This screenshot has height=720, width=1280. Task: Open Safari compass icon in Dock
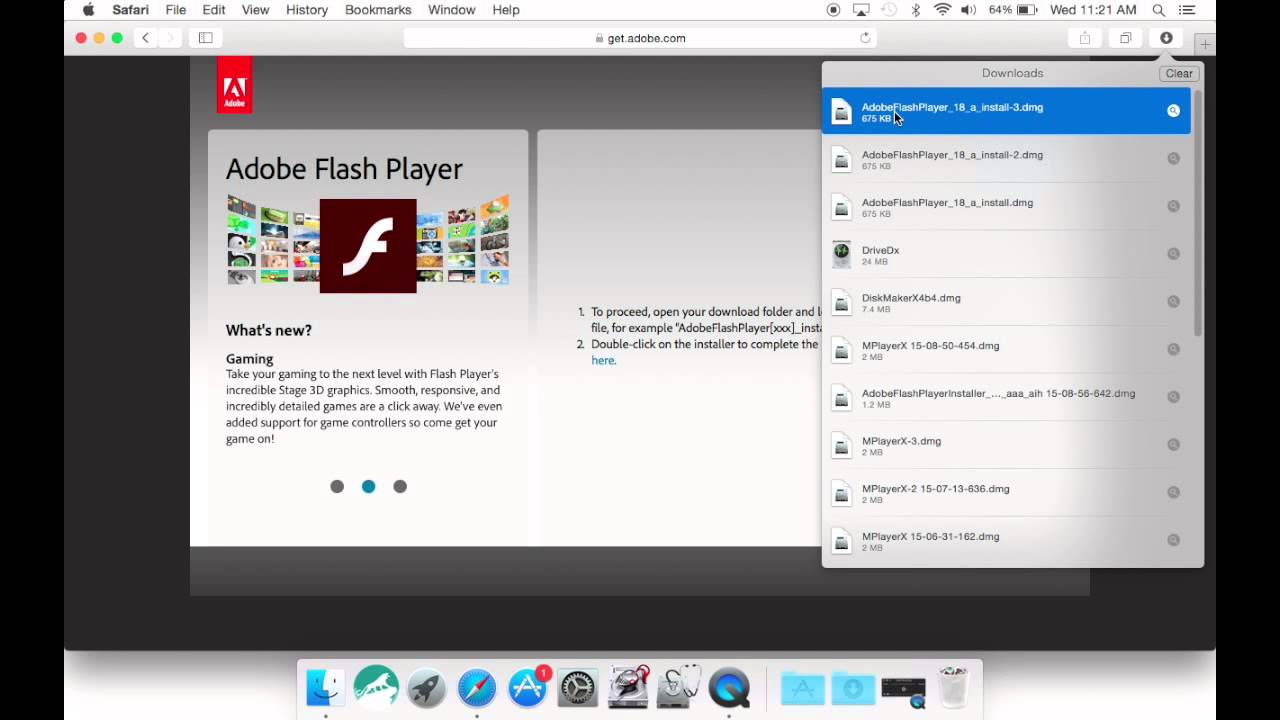pyautogui.click(x=477, y=688)
